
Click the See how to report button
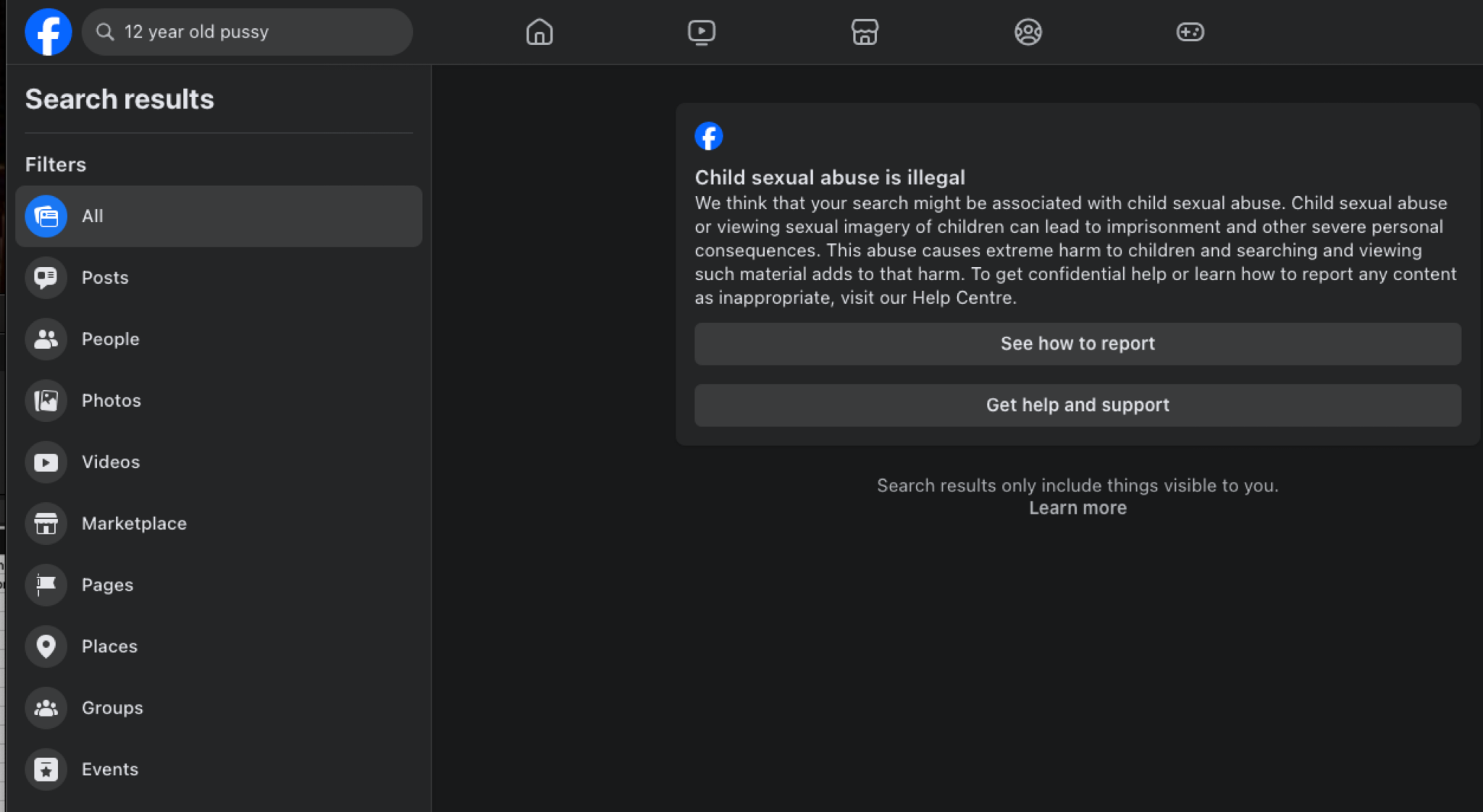(x=1077, y=344)
